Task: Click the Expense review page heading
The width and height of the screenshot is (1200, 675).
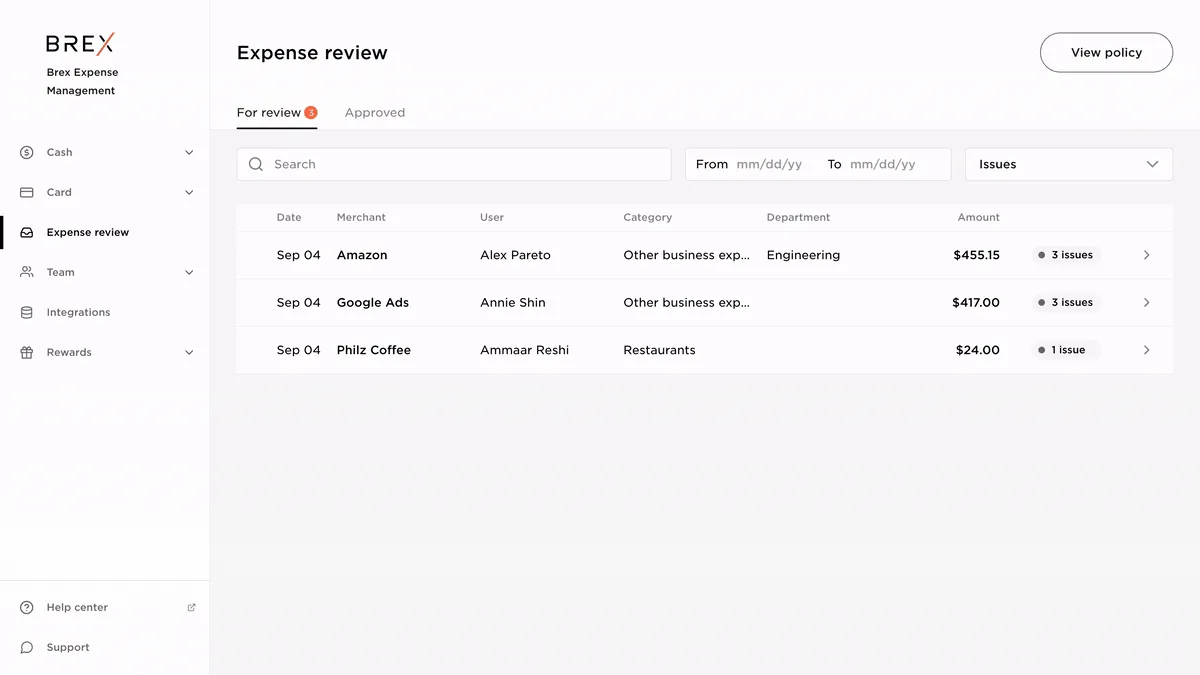Action: coord(312,53)
